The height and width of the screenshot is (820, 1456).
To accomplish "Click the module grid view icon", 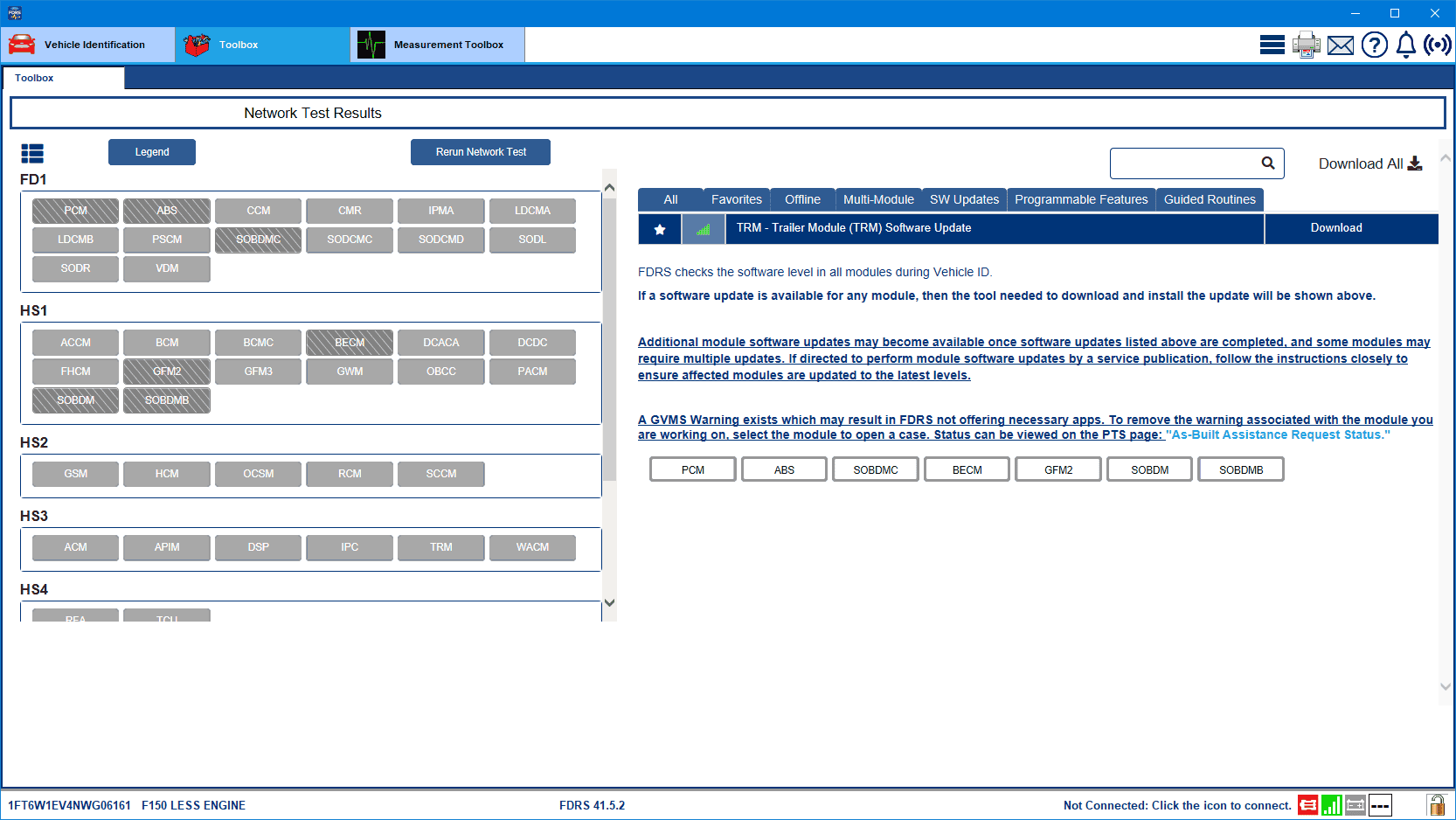I will coord(32,153).
